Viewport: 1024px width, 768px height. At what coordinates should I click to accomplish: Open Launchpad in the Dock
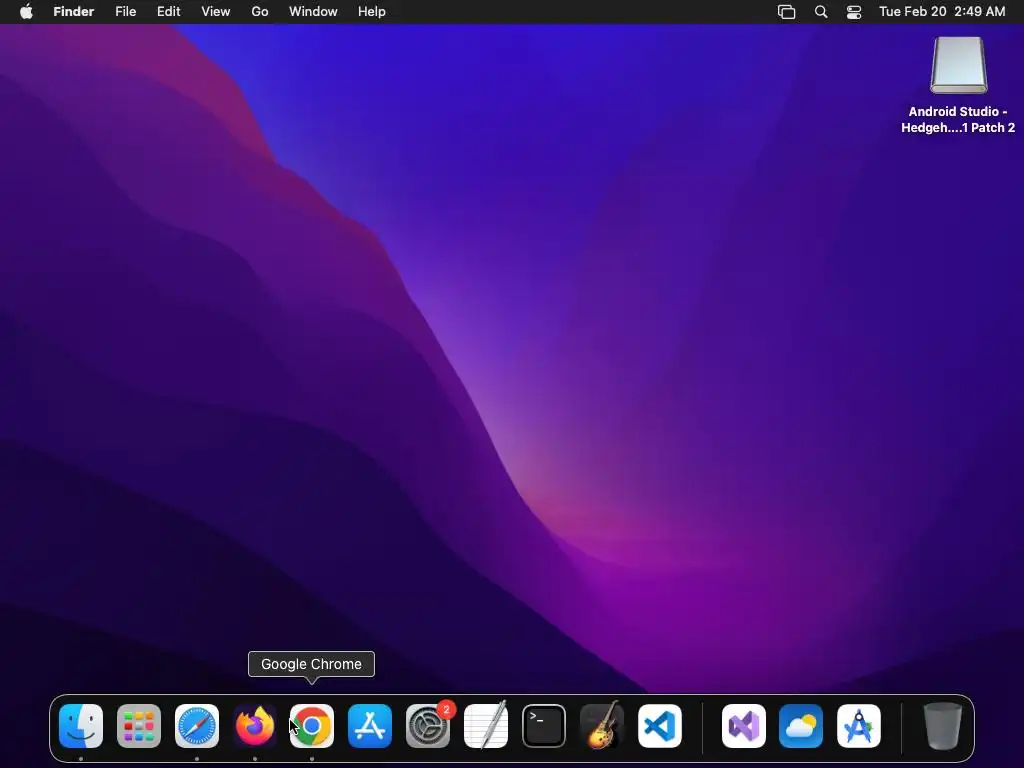[x=139, y=726]
